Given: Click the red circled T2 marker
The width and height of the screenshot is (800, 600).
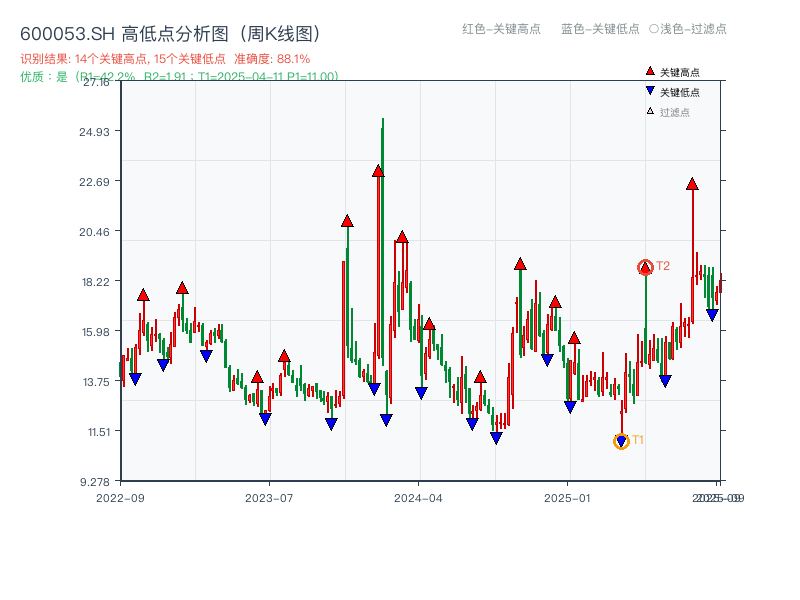Looking at the screenshot, I should pos(645,266).
